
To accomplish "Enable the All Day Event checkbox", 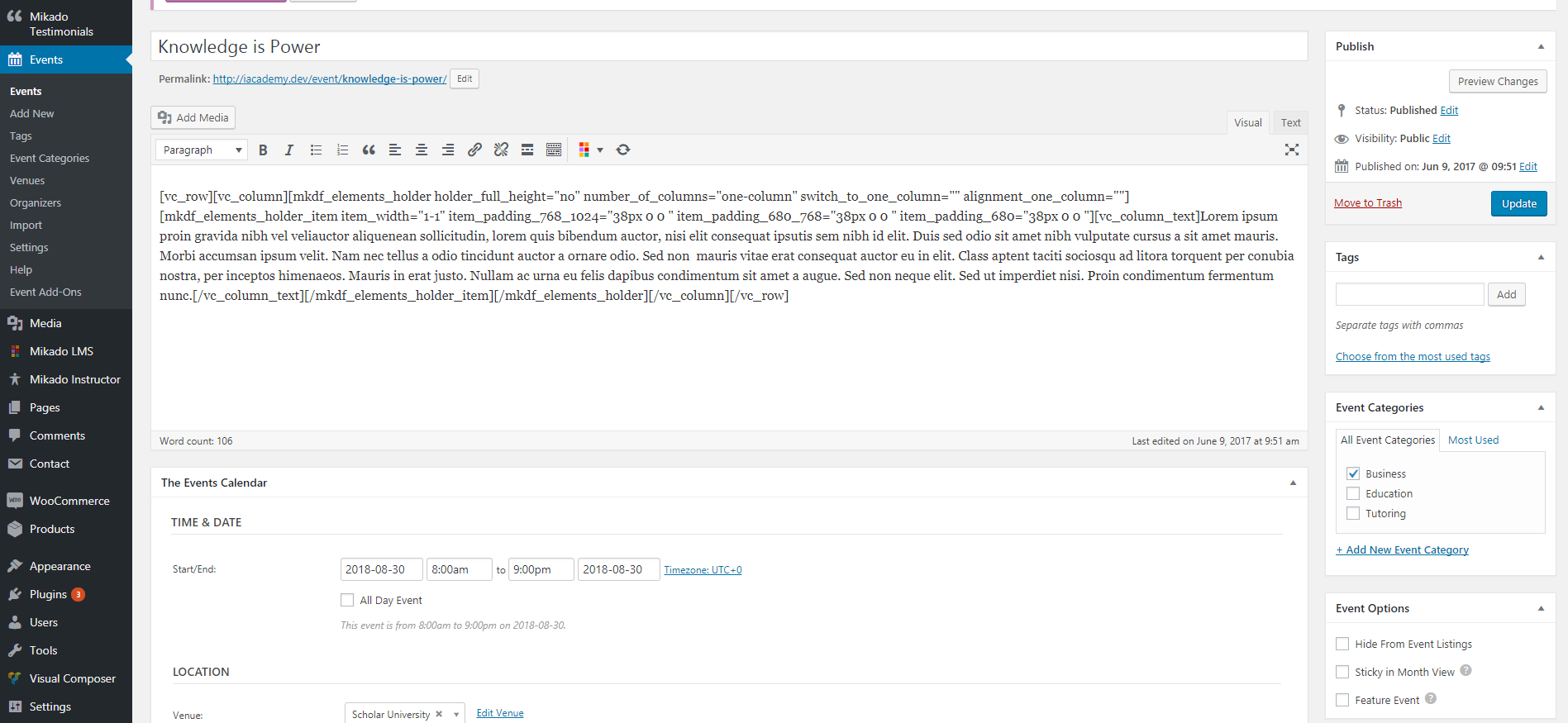I will click(x=347, y=600).
